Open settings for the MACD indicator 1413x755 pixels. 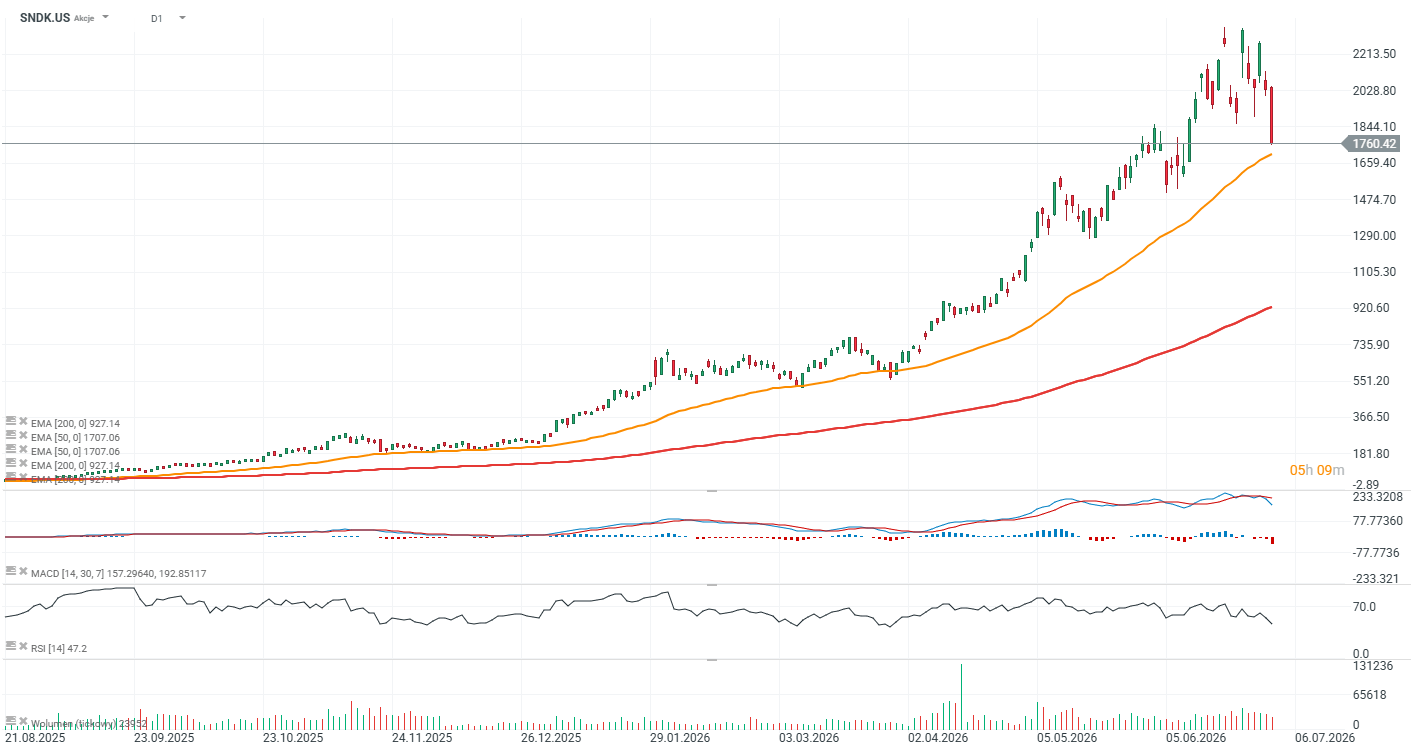(x=10, y=571)
